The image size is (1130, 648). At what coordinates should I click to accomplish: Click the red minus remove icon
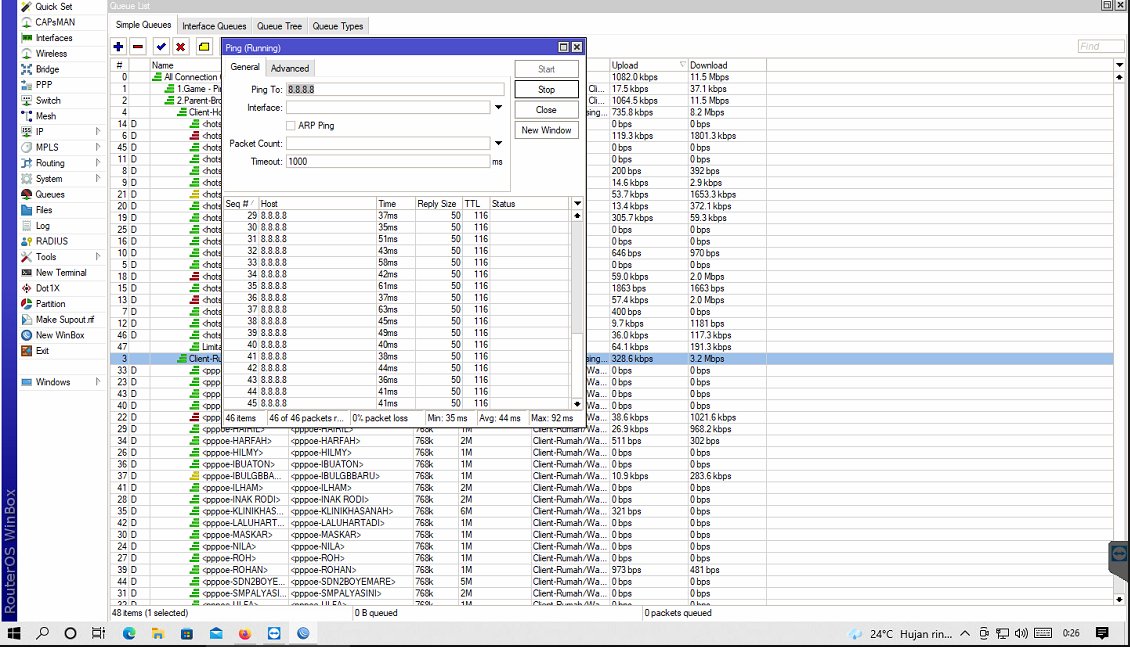pyautogui.click(x=138, y=47)
